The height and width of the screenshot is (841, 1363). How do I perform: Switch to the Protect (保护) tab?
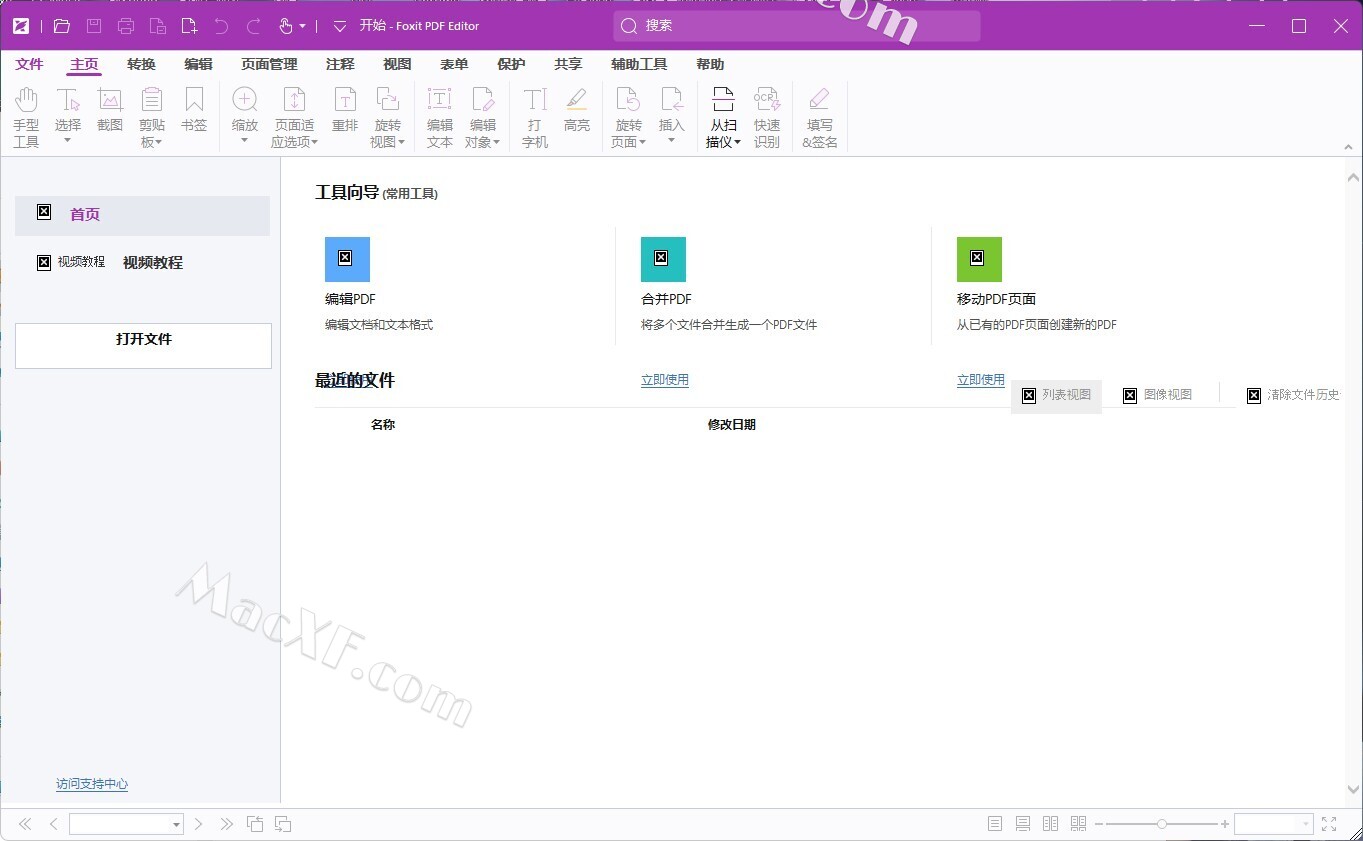[511, 64]
